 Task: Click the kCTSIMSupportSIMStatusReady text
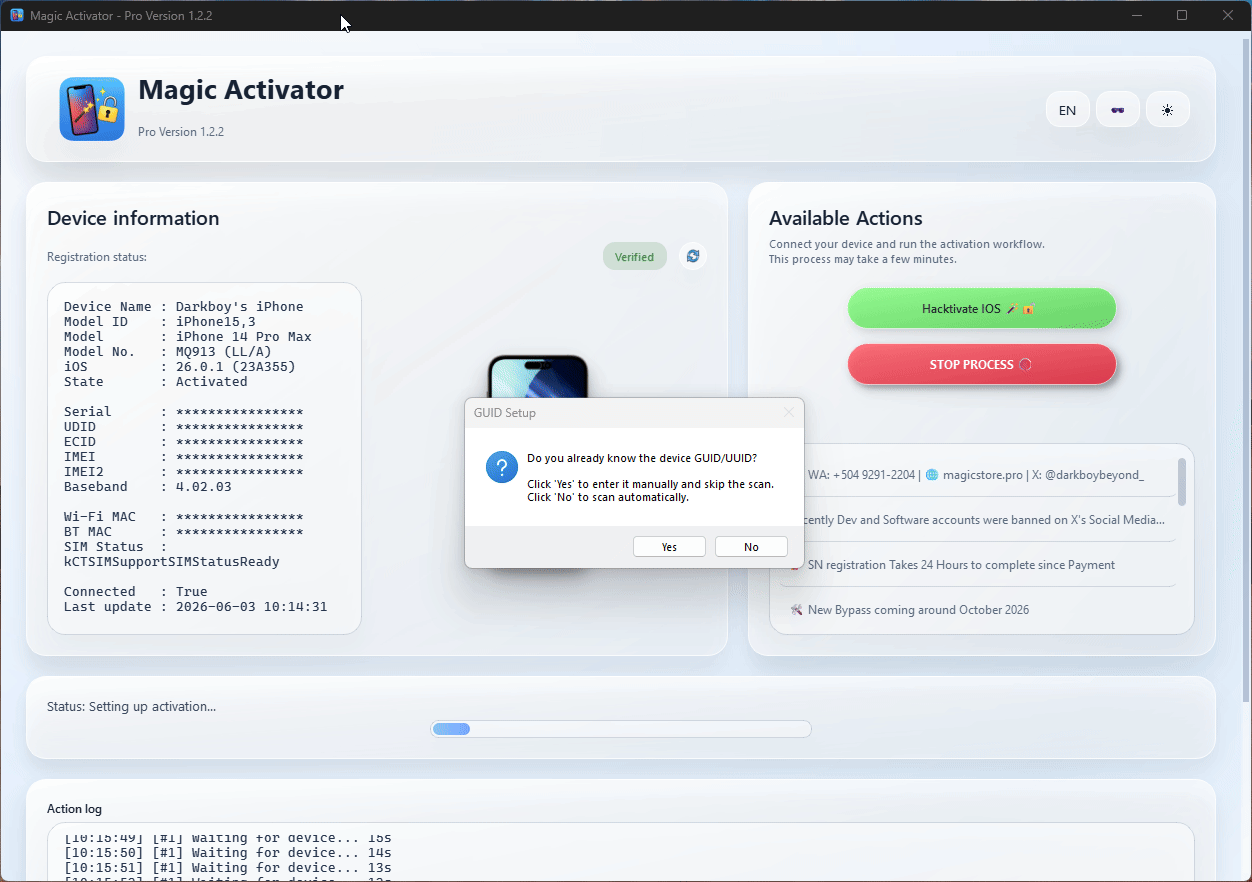pos(172,562)
